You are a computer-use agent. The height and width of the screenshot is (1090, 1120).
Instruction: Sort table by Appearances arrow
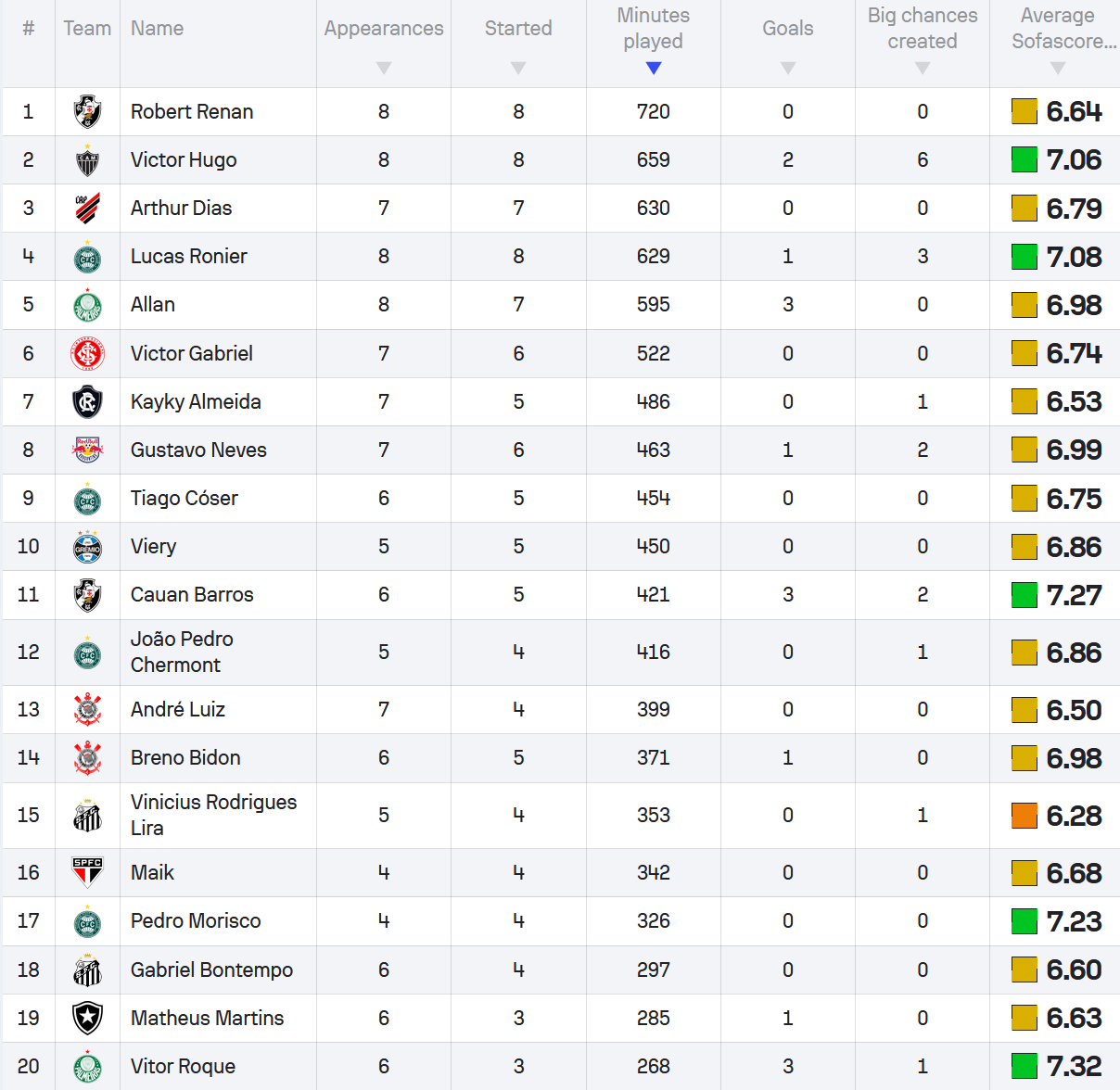coord(384,68)
